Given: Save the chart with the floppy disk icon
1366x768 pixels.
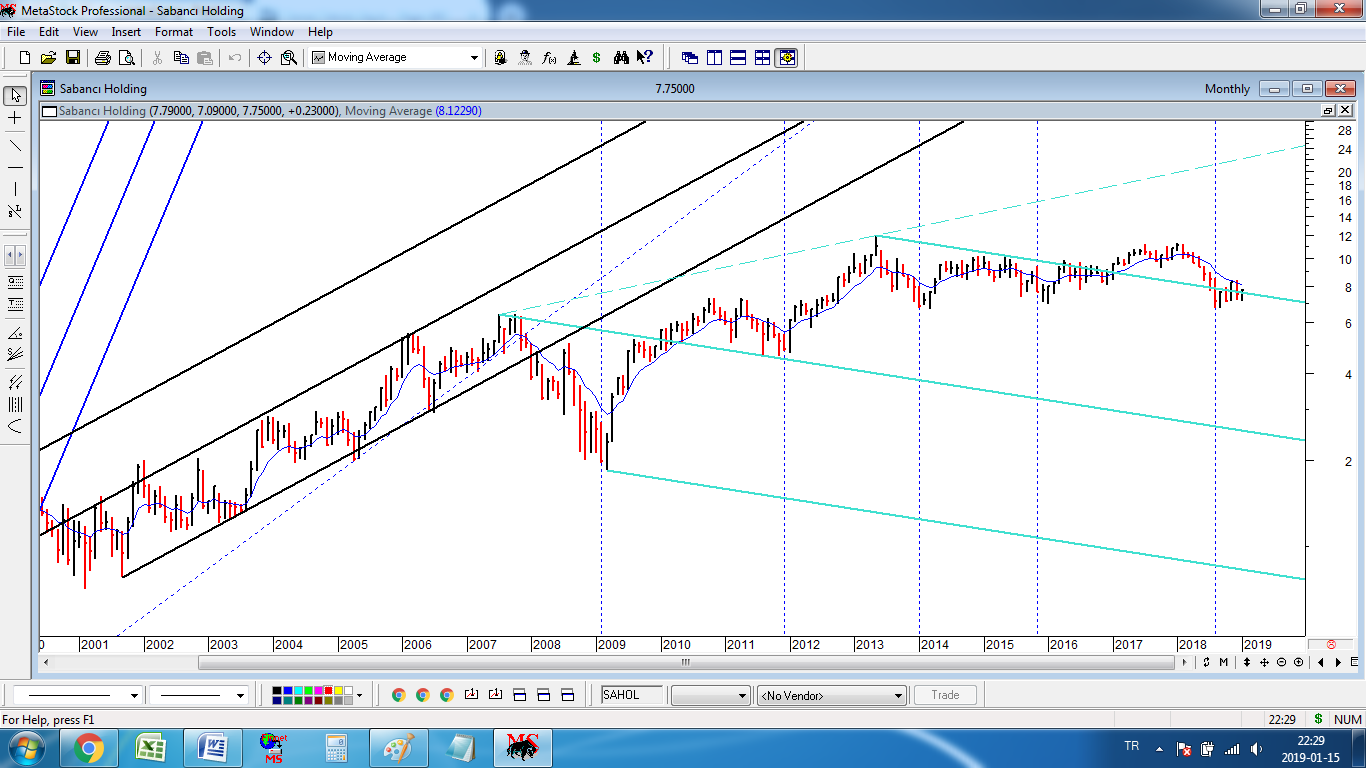Looking at the screenshot, I should pos(73,57).
